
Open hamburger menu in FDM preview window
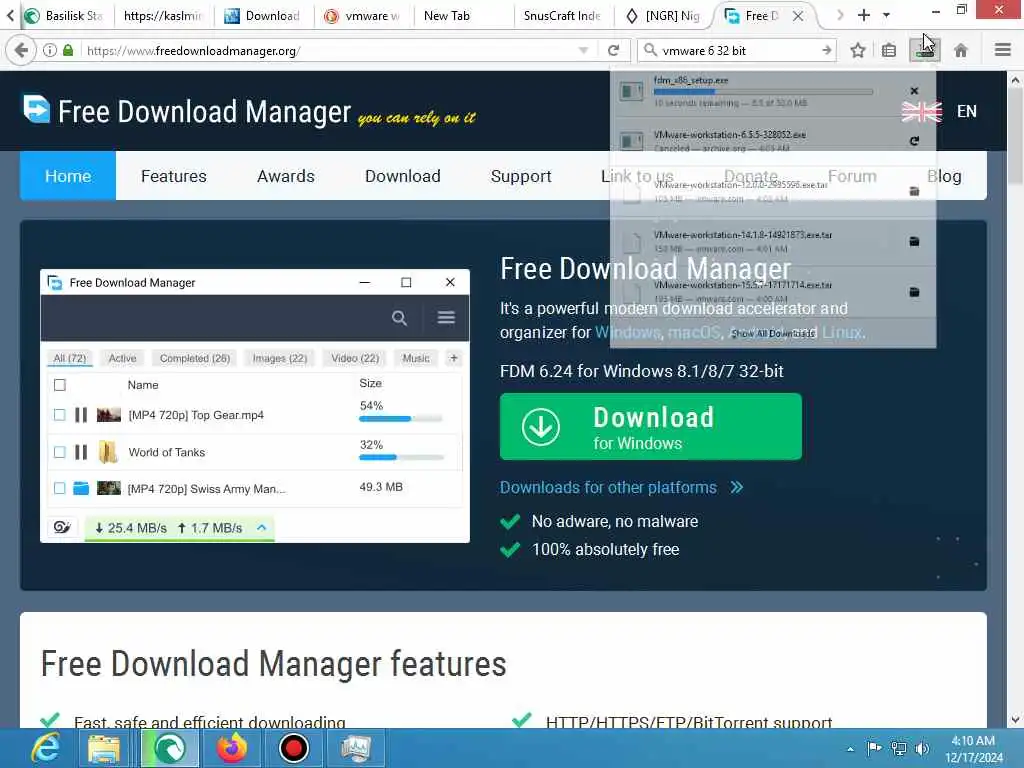(446, 317)
